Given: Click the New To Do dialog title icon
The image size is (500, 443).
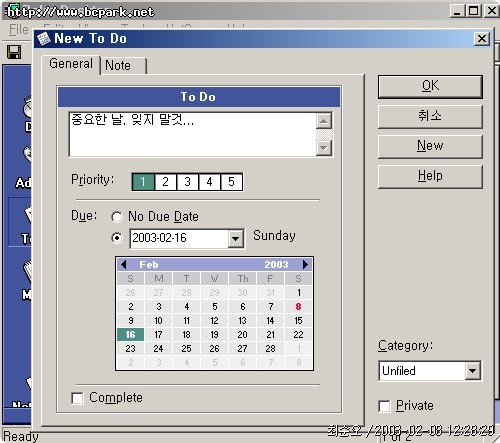Looking at the screenshot, I should point(44,39).
